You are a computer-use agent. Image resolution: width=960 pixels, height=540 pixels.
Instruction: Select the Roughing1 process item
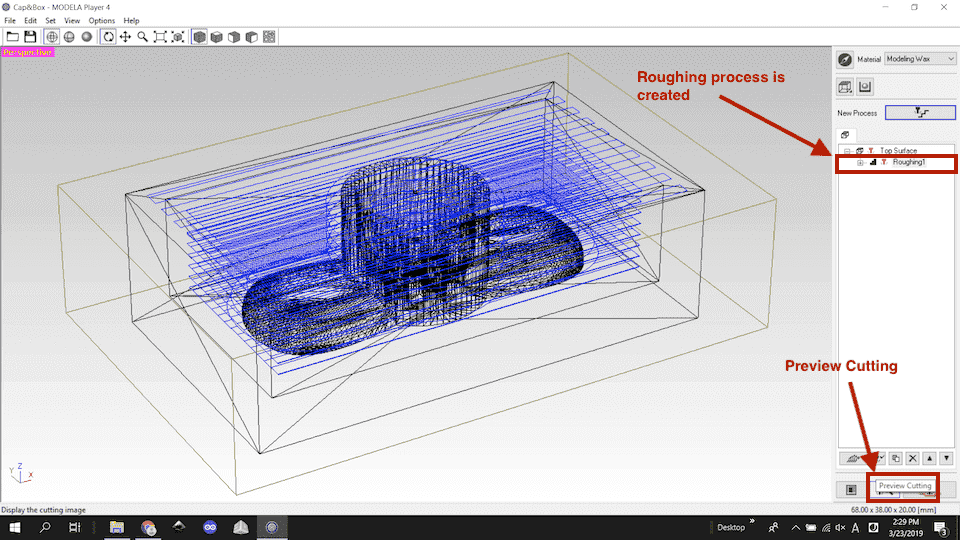coord(909,162)
